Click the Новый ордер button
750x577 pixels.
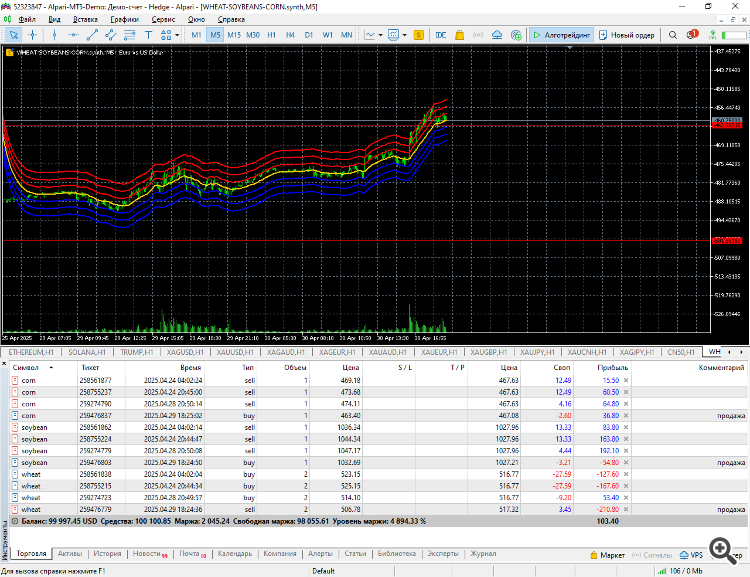pyautogui.click(x=628, y=35)
